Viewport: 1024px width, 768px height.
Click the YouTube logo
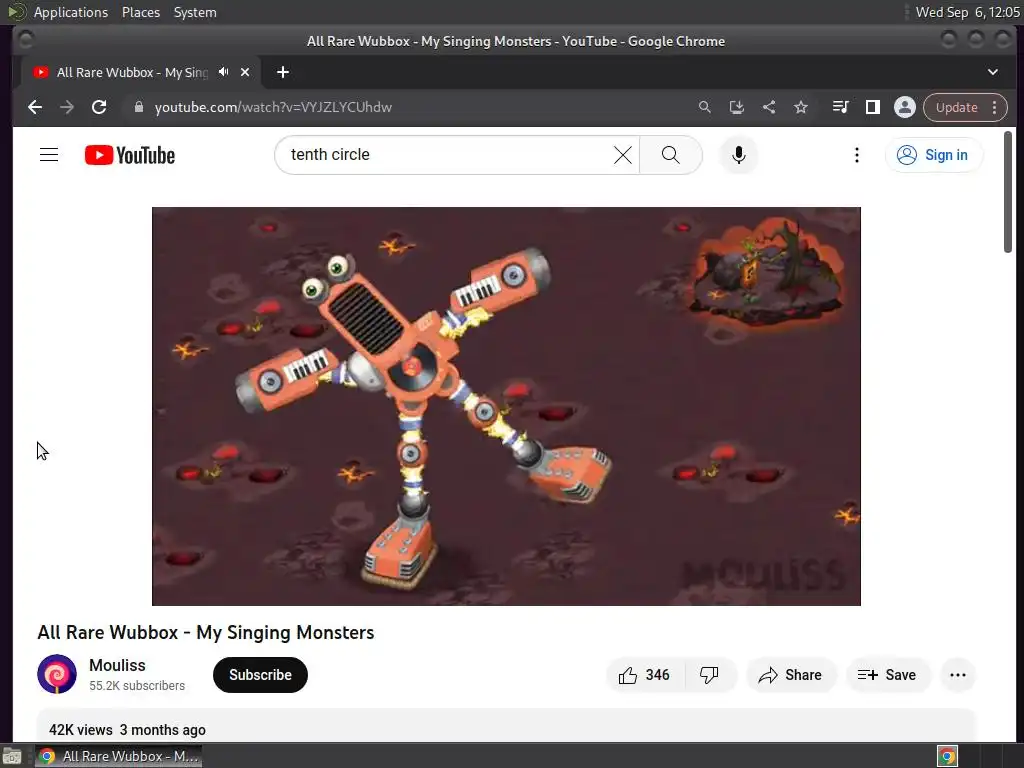point(130,155)
